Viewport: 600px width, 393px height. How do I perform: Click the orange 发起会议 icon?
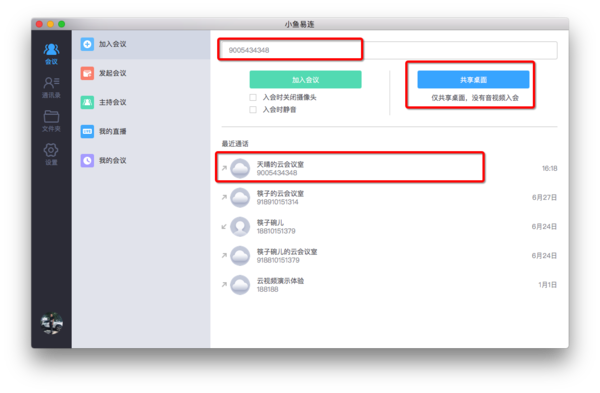tap(87, 73)
